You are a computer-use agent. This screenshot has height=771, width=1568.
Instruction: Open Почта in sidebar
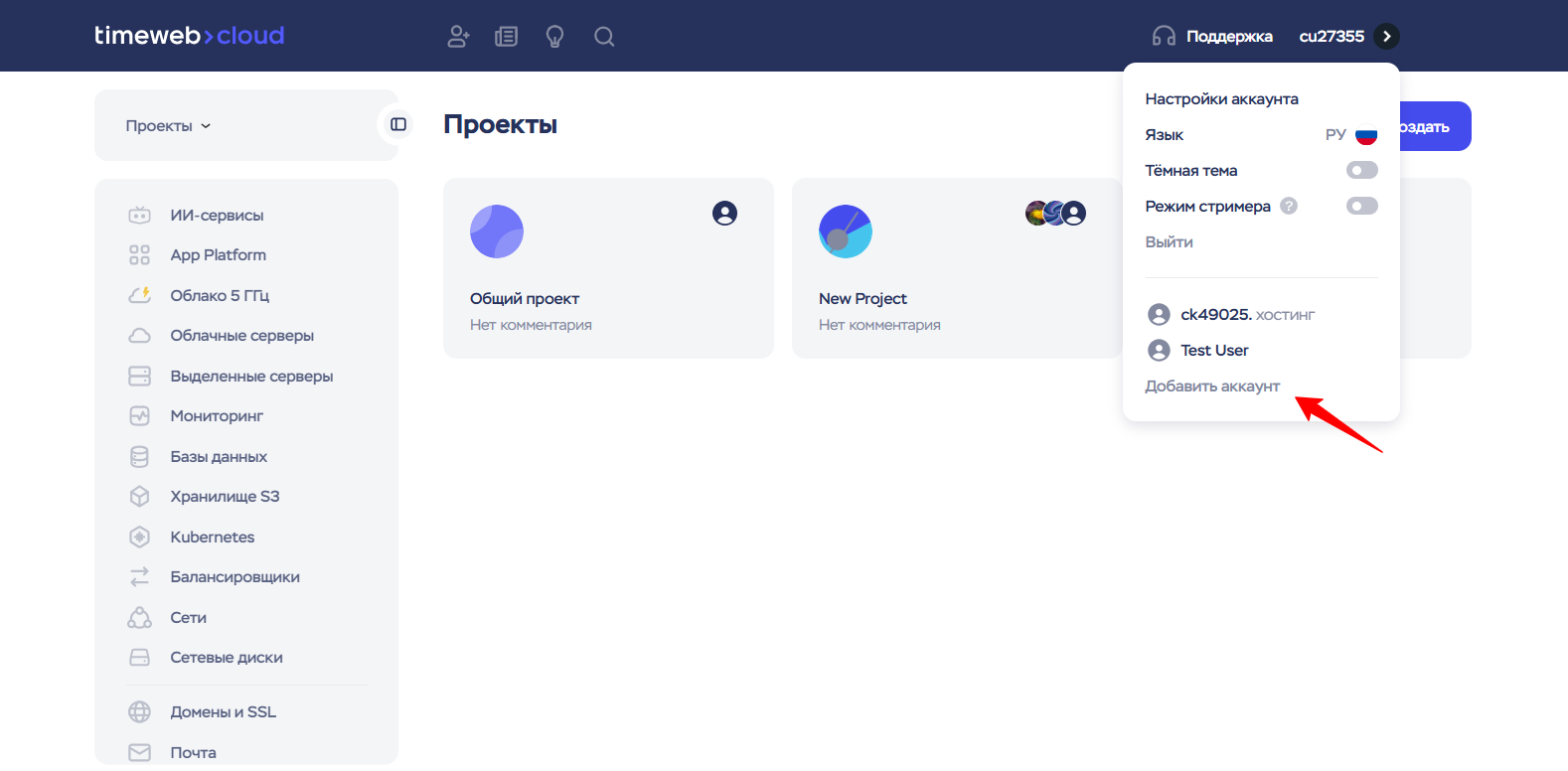tap(193, 753)
